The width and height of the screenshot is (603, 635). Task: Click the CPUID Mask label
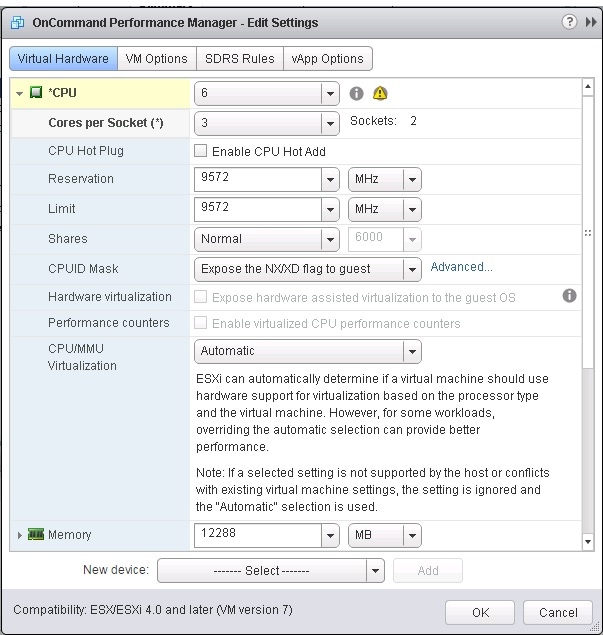tap(83, 269)
